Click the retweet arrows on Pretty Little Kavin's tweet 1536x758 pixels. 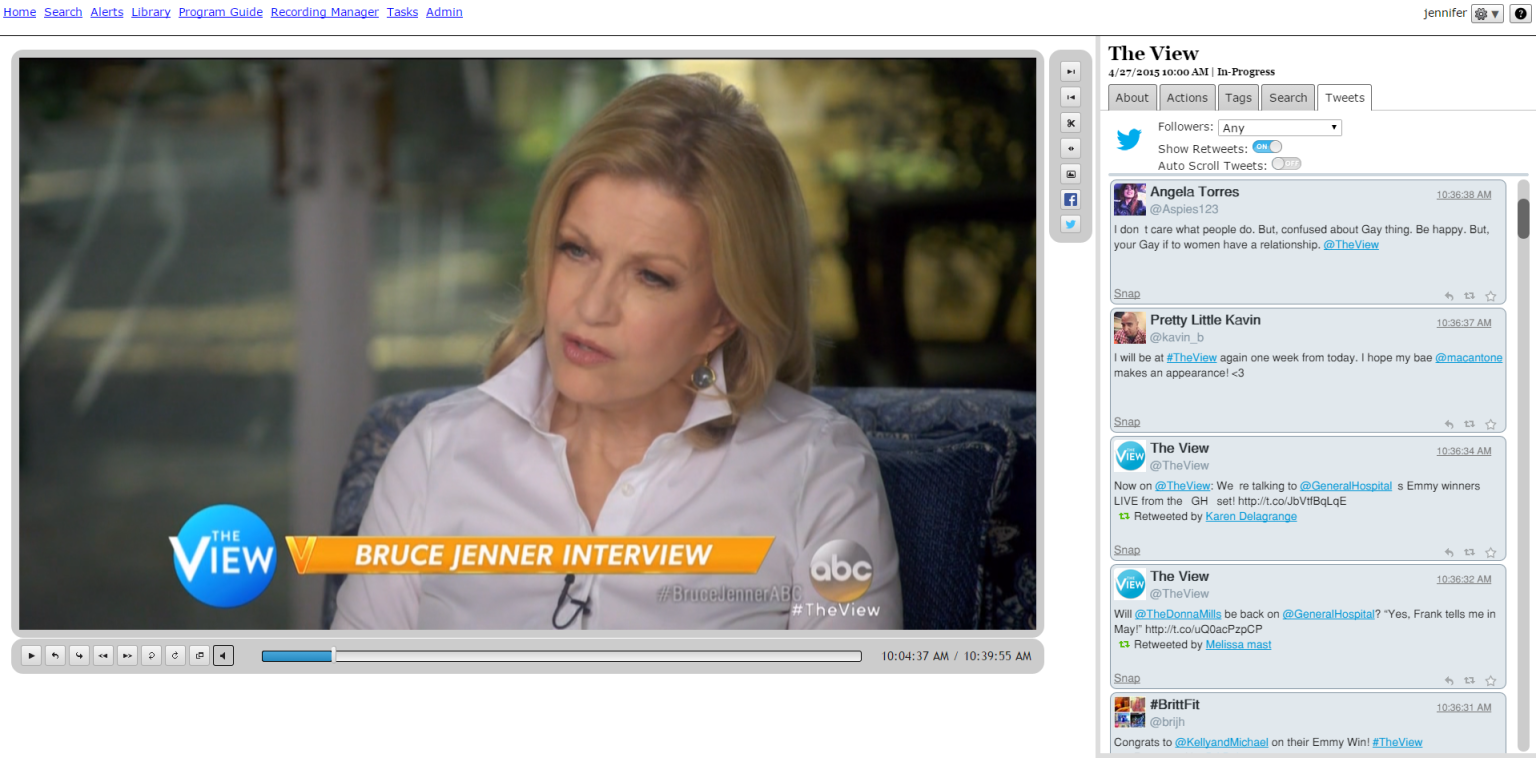click(1469, 424)
